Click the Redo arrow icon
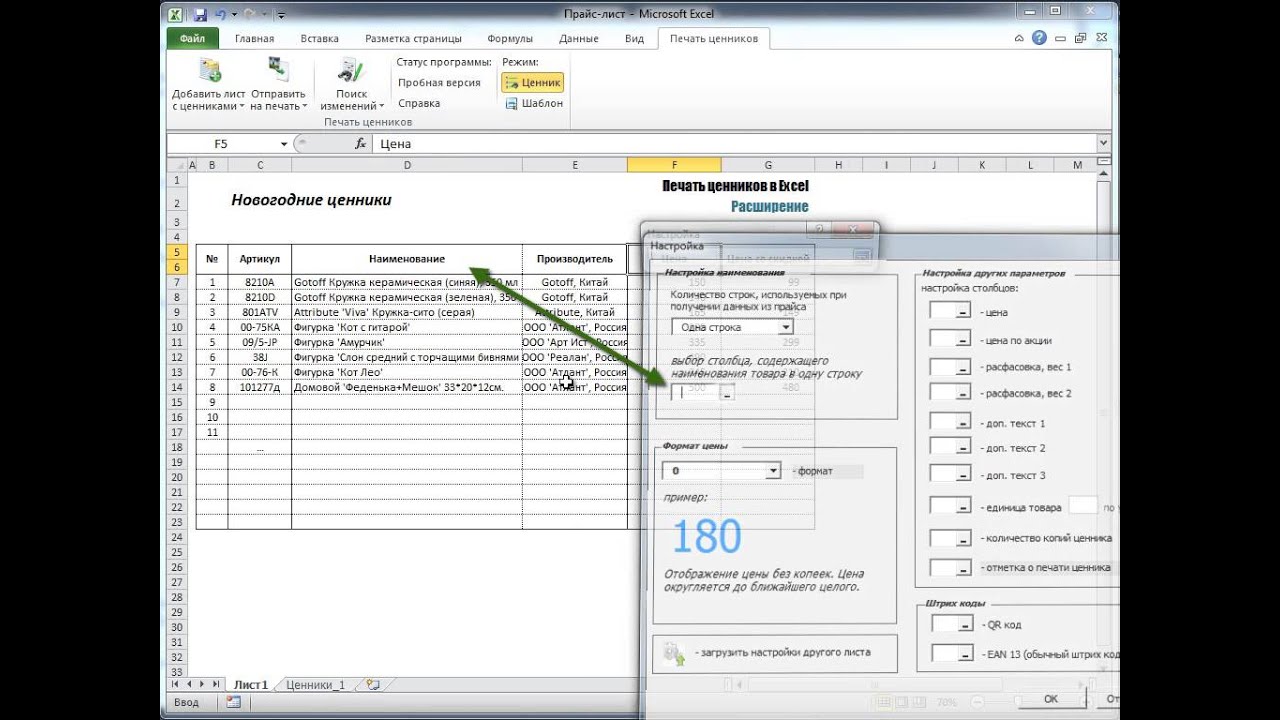Image resolution: width=1280 pixels, height=720 pixels. [x=250, y=15]
